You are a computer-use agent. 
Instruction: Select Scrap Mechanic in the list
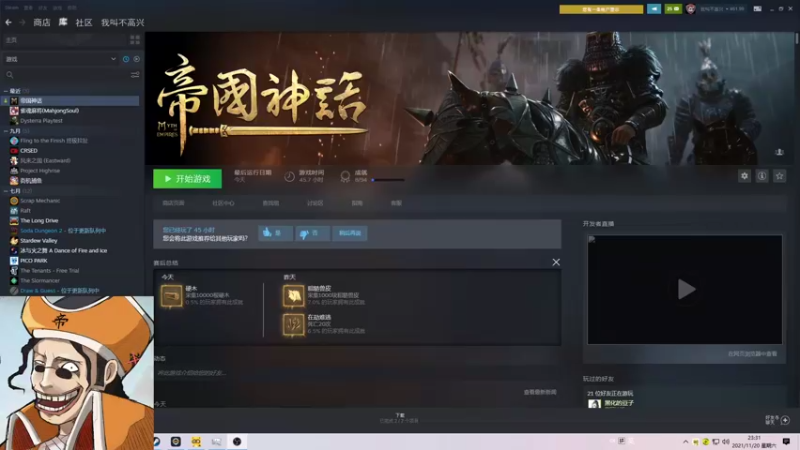40,201
